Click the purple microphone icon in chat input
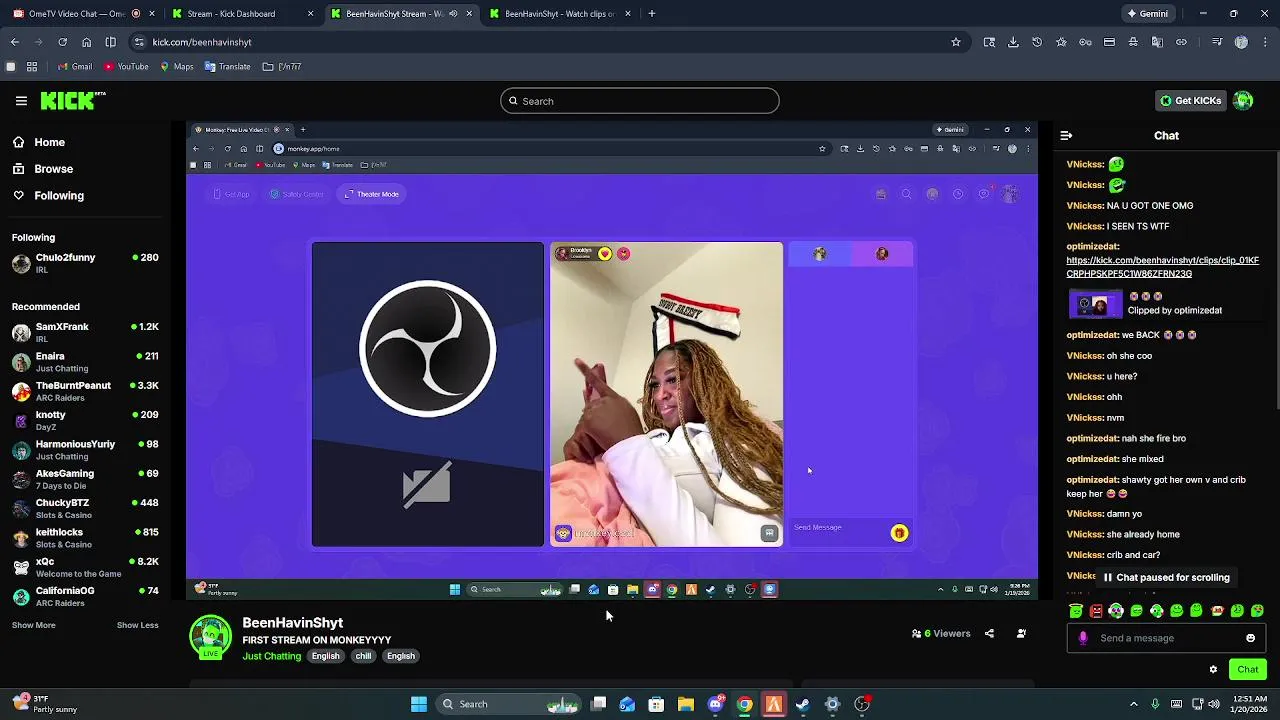This screenshot has width=1280, height=720. (x=1083, y=638)
